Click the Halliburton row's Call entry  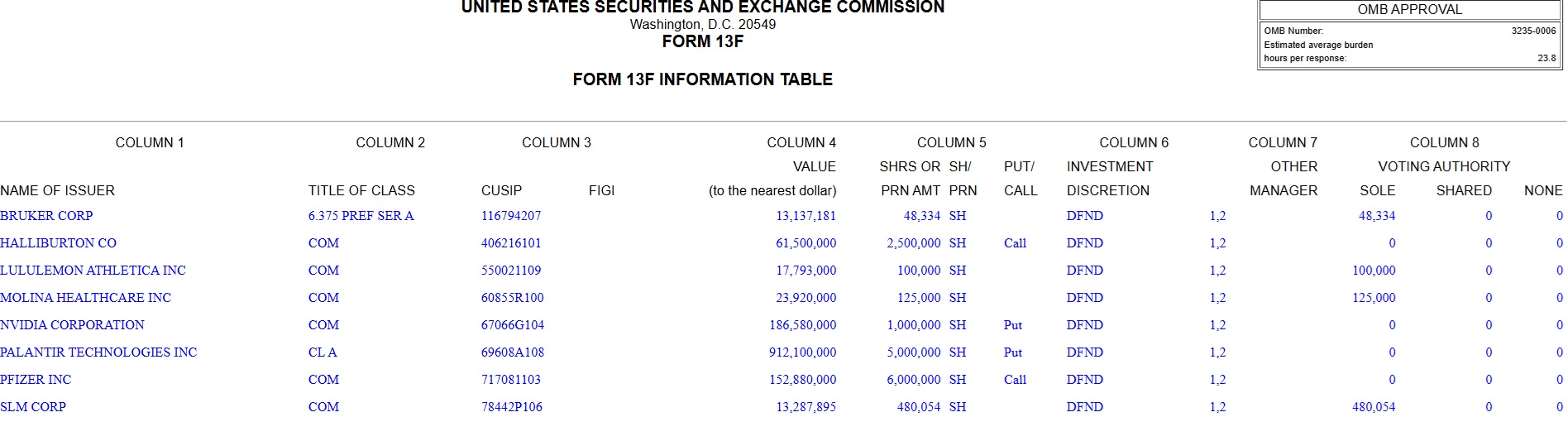(x=1015, y=243)
